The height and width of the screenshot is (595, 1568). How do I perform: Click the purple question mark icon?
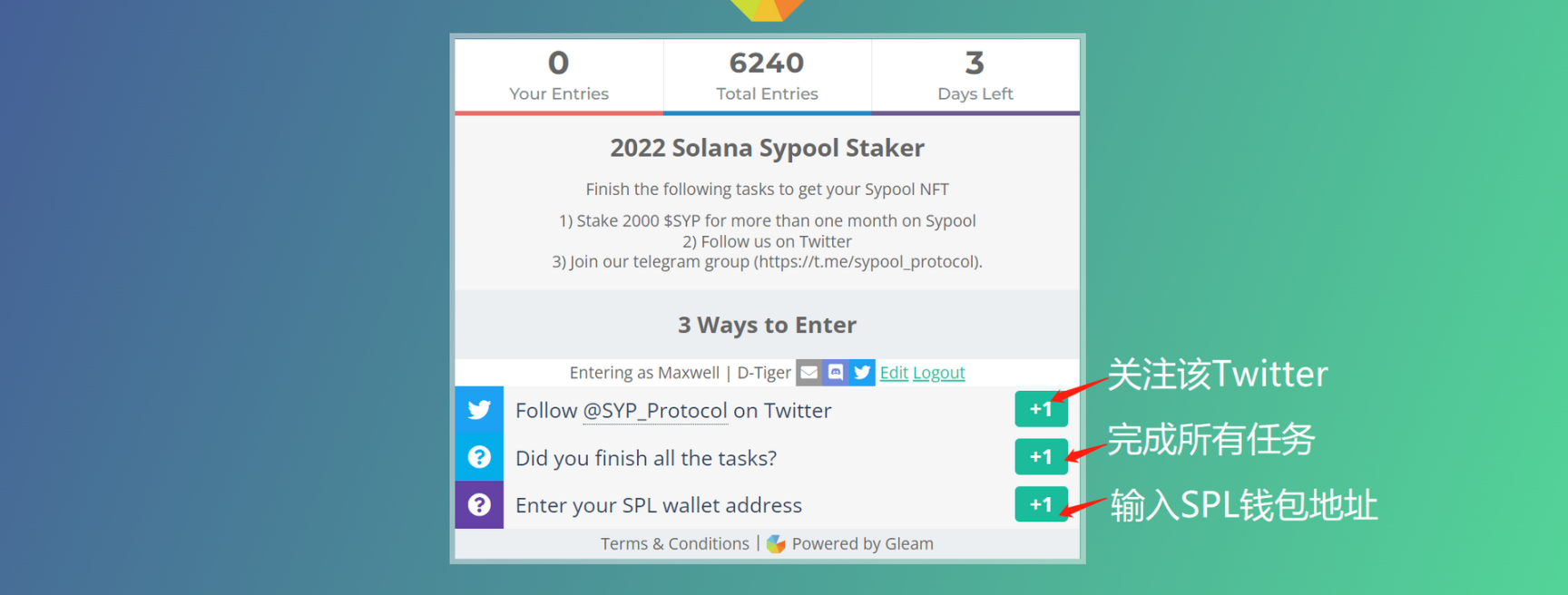click(x=479, y=505)
